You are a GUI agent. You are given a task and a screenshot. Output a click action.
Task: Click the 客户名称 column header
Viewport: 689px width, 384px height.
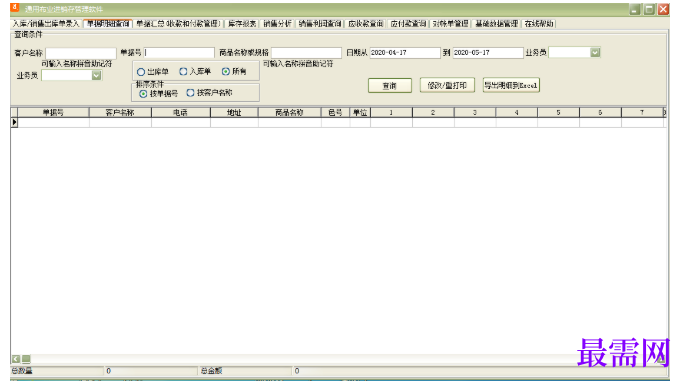click(x=120, y=112)
